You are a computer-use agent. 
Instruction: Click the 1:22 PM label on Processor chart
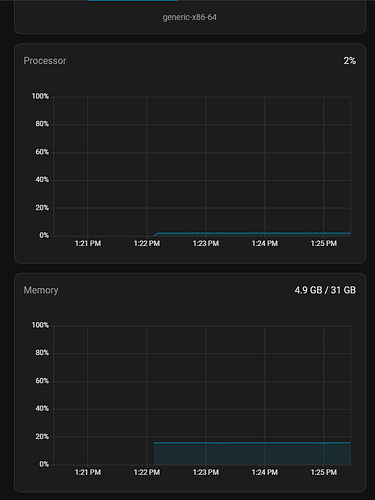point(147,243)
